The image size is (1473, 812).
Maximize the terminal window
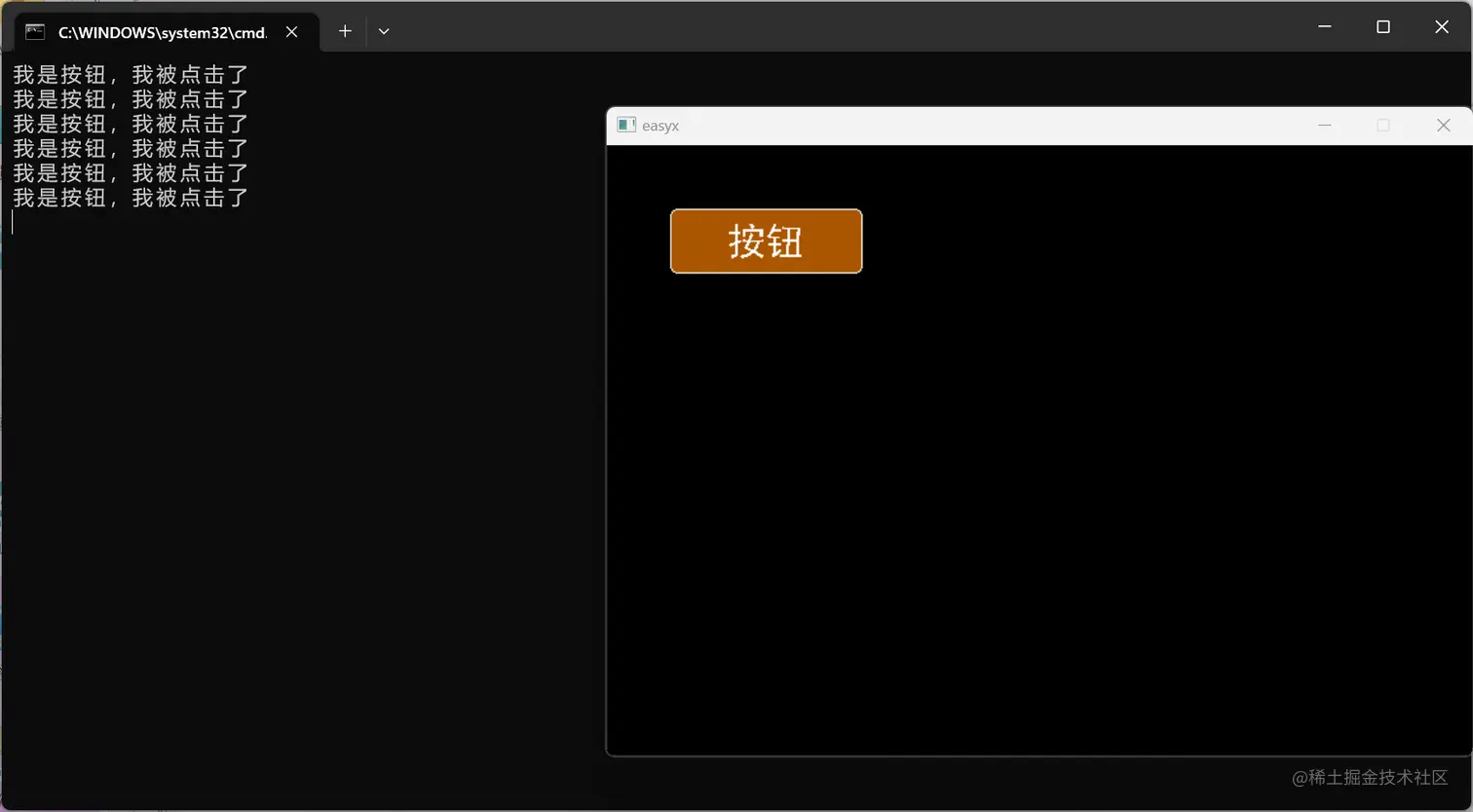pos(1382,27)
